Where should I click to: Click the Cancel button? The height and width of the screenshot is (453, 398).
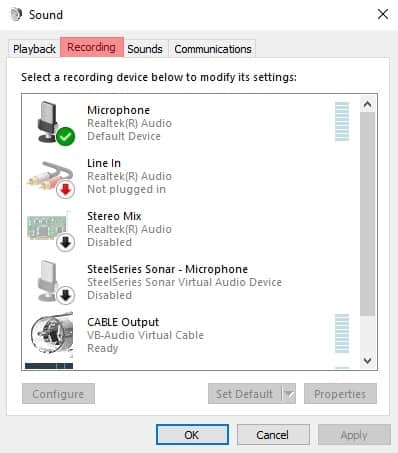point(273,435)
